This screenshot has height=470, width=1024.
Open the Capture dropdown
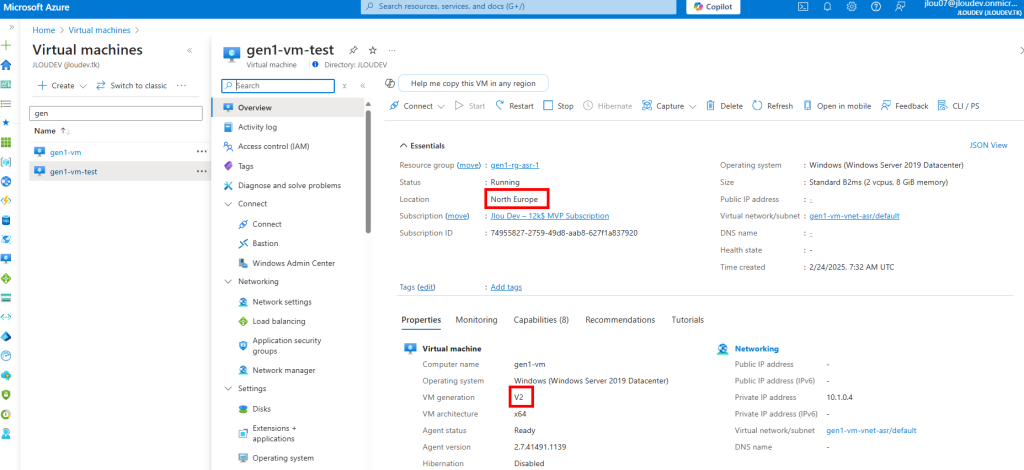click(669, 106)
